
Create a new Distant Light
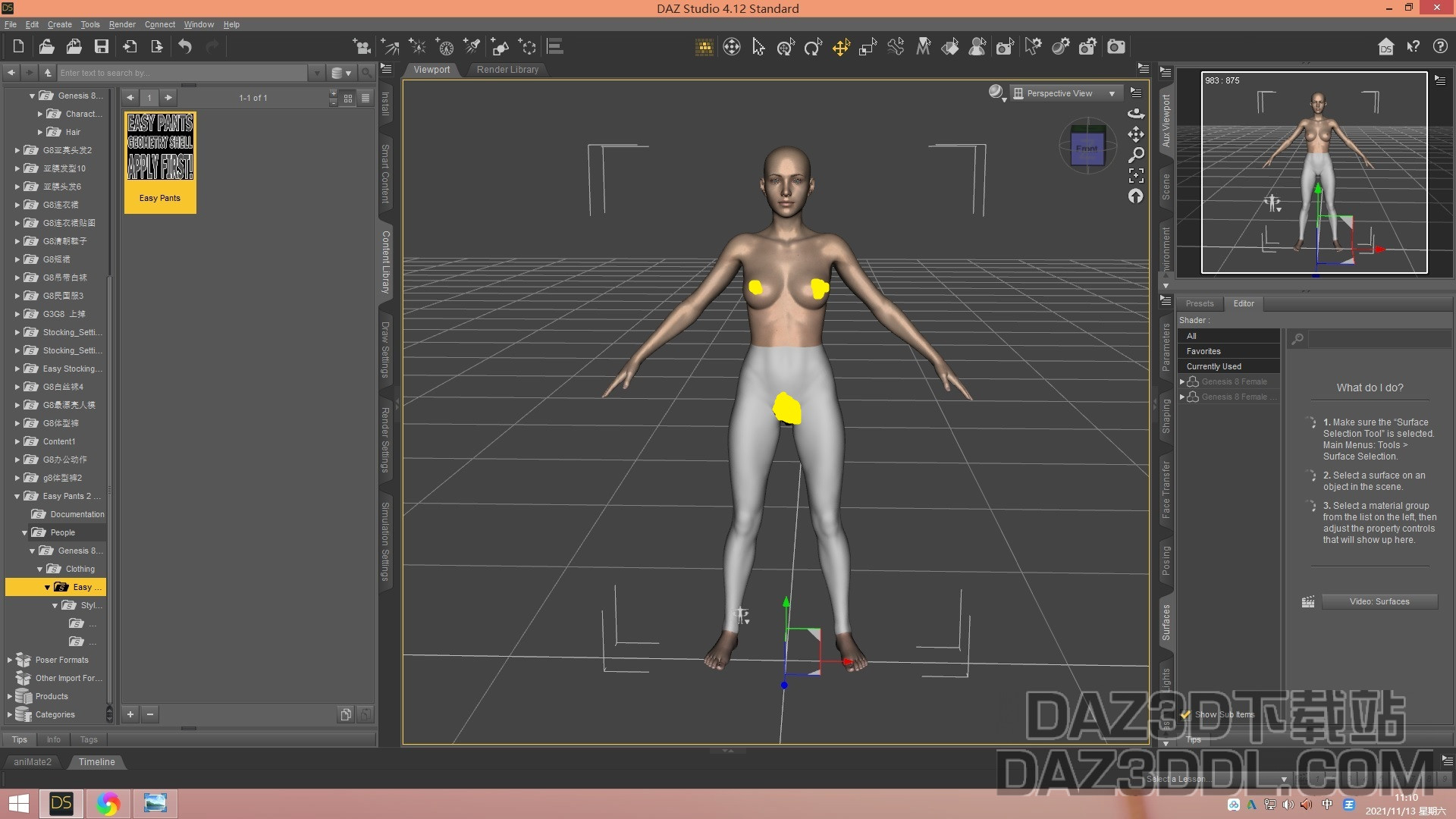pyautogui.click(x=390, y=47)
